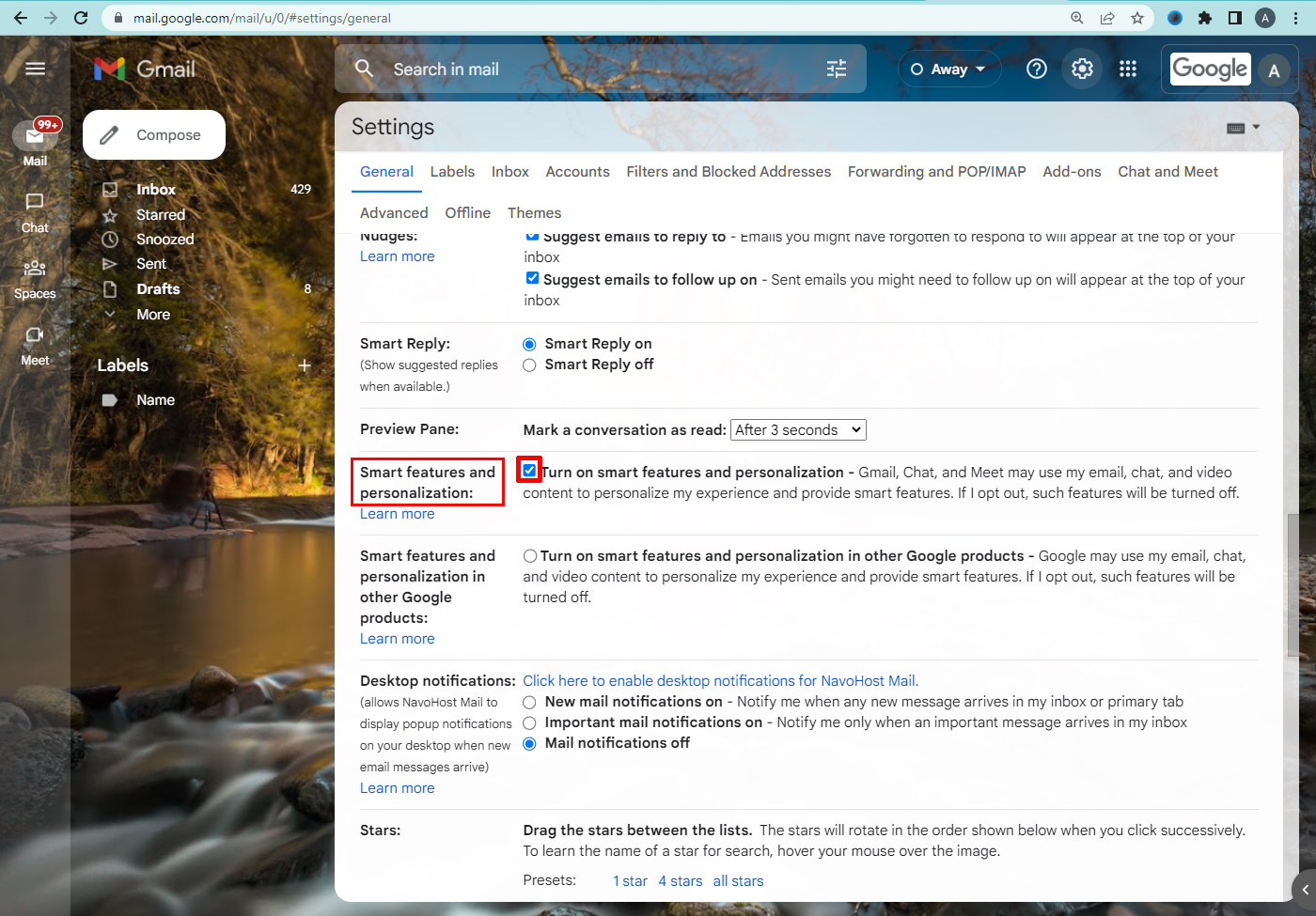The height and width of the screenshot is (916, 1316).
Task: Create a new label with plus icon
Action: 305,365
